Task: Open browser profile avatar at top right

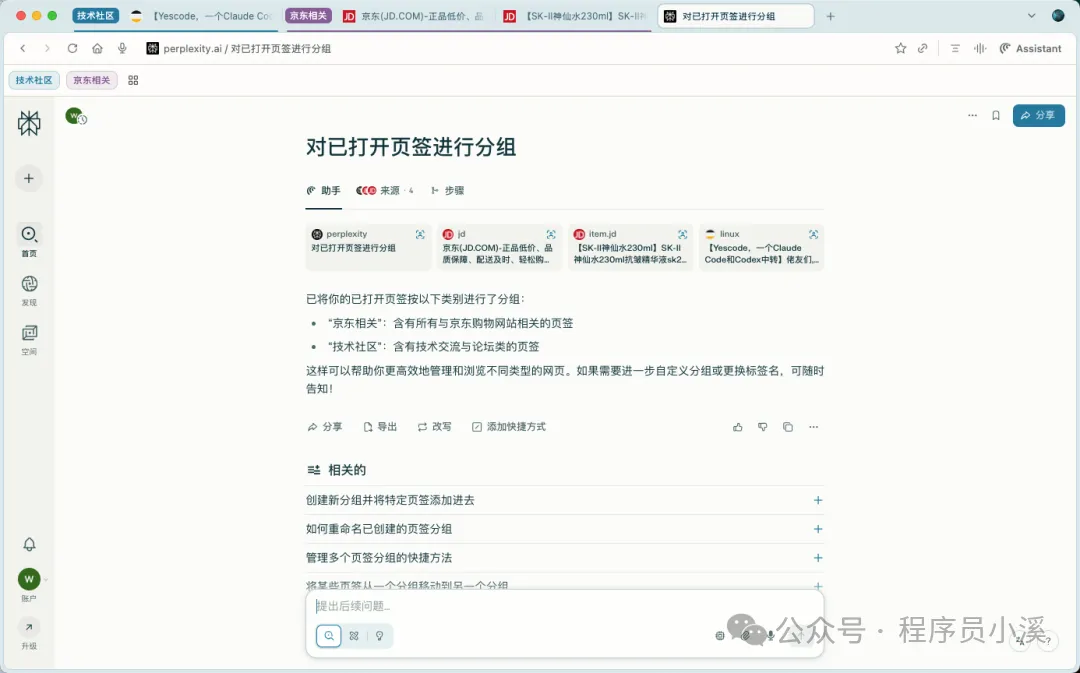Action: (x=1058, y=16)
